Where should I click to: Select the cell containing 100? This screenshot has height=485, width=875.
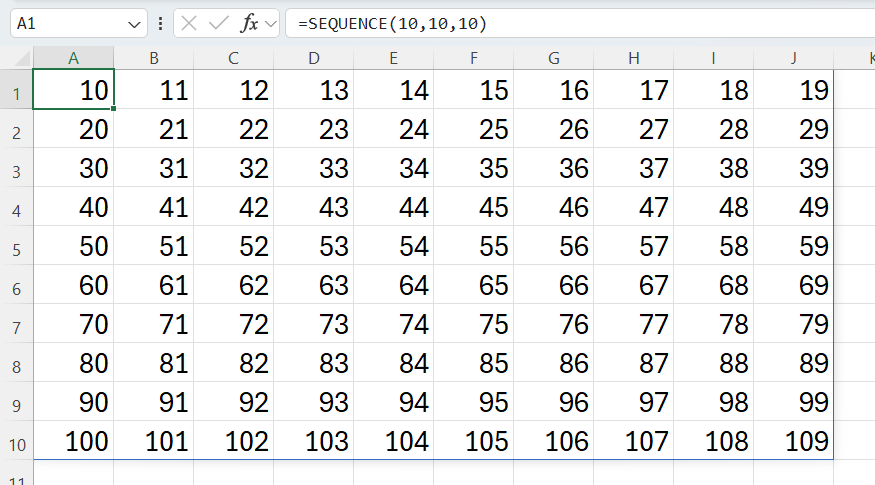click(x=74, y=440)
